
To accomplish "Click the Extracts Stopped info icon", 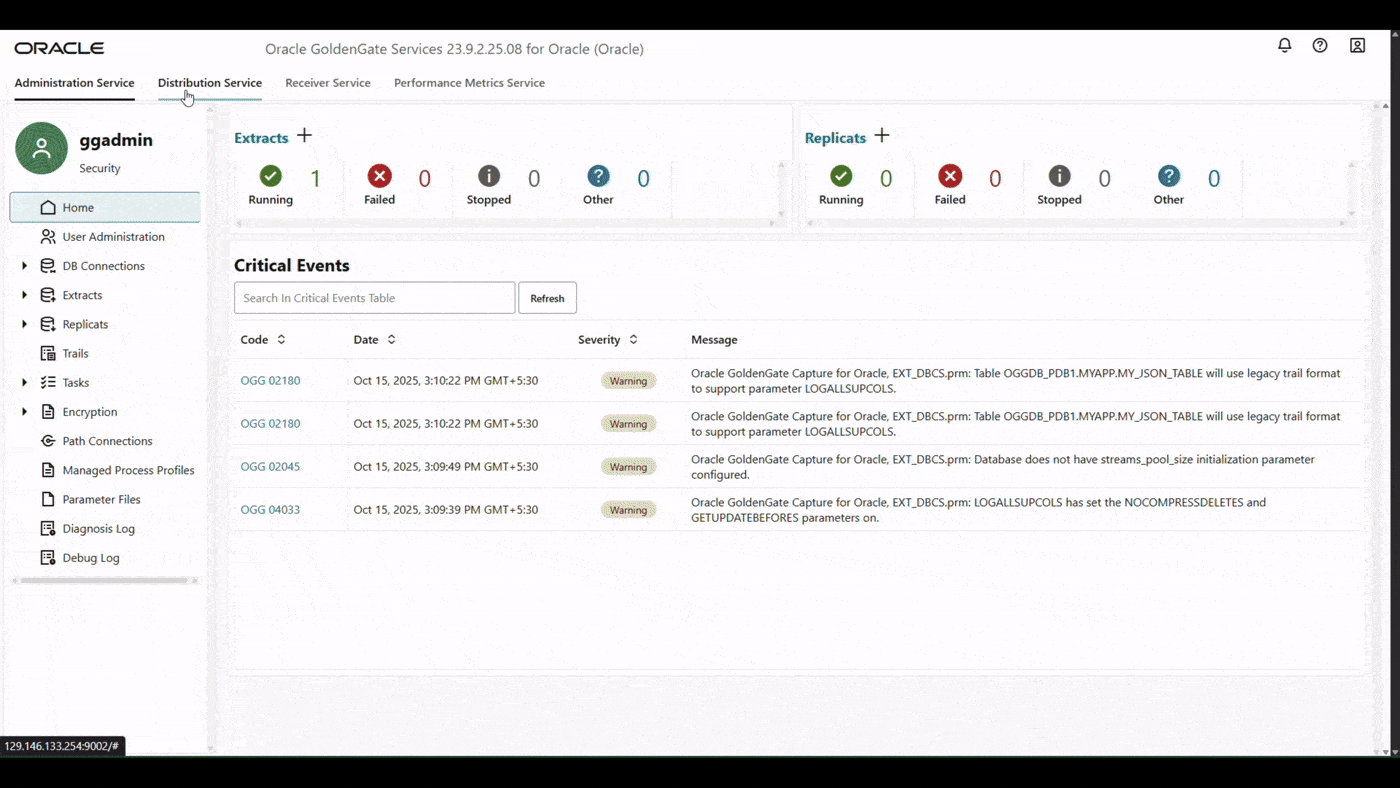I will 489,176.
